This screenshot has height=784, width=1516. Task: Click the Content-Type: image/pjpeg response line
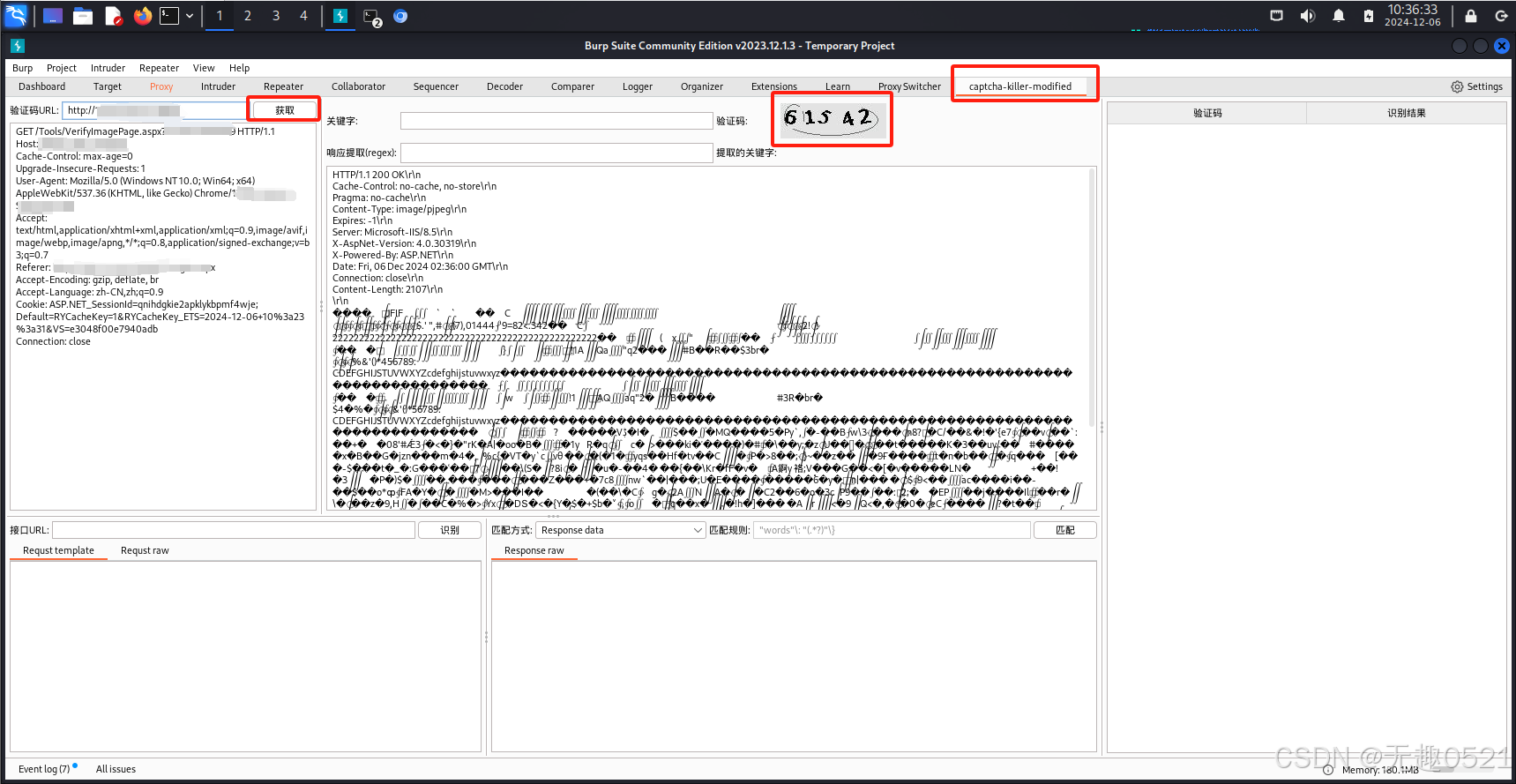point(400,209)
